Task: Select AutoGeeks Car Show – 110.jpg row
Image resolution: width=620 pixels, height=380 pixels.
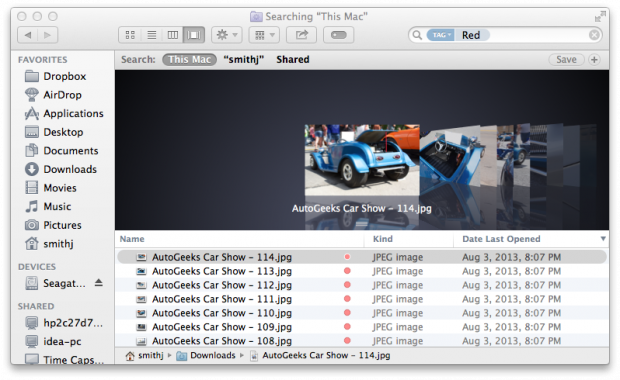Action: [362, 313]
